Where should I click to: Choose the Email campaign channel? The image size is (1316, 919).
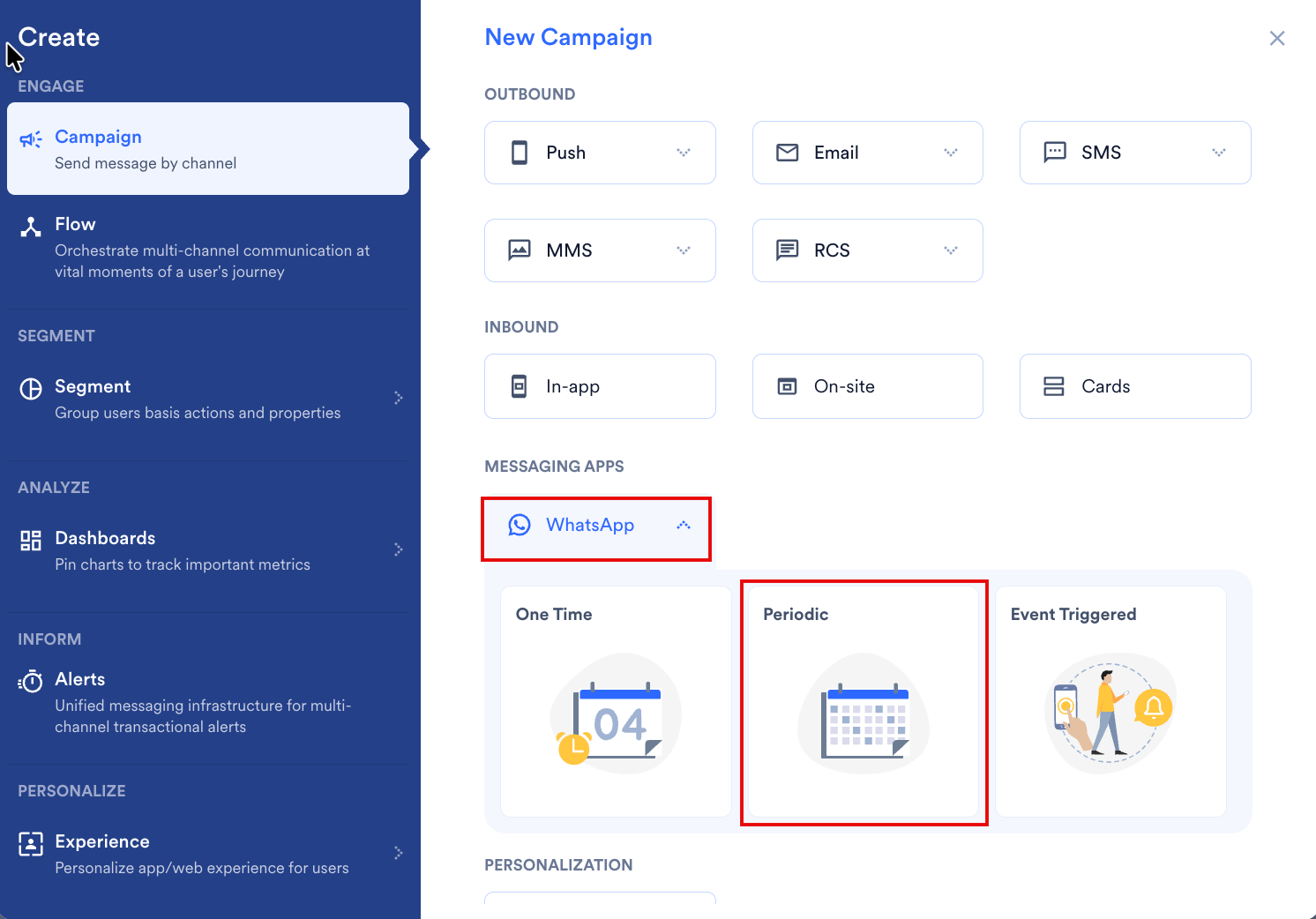pyautogui.click(x=868, y=153)
